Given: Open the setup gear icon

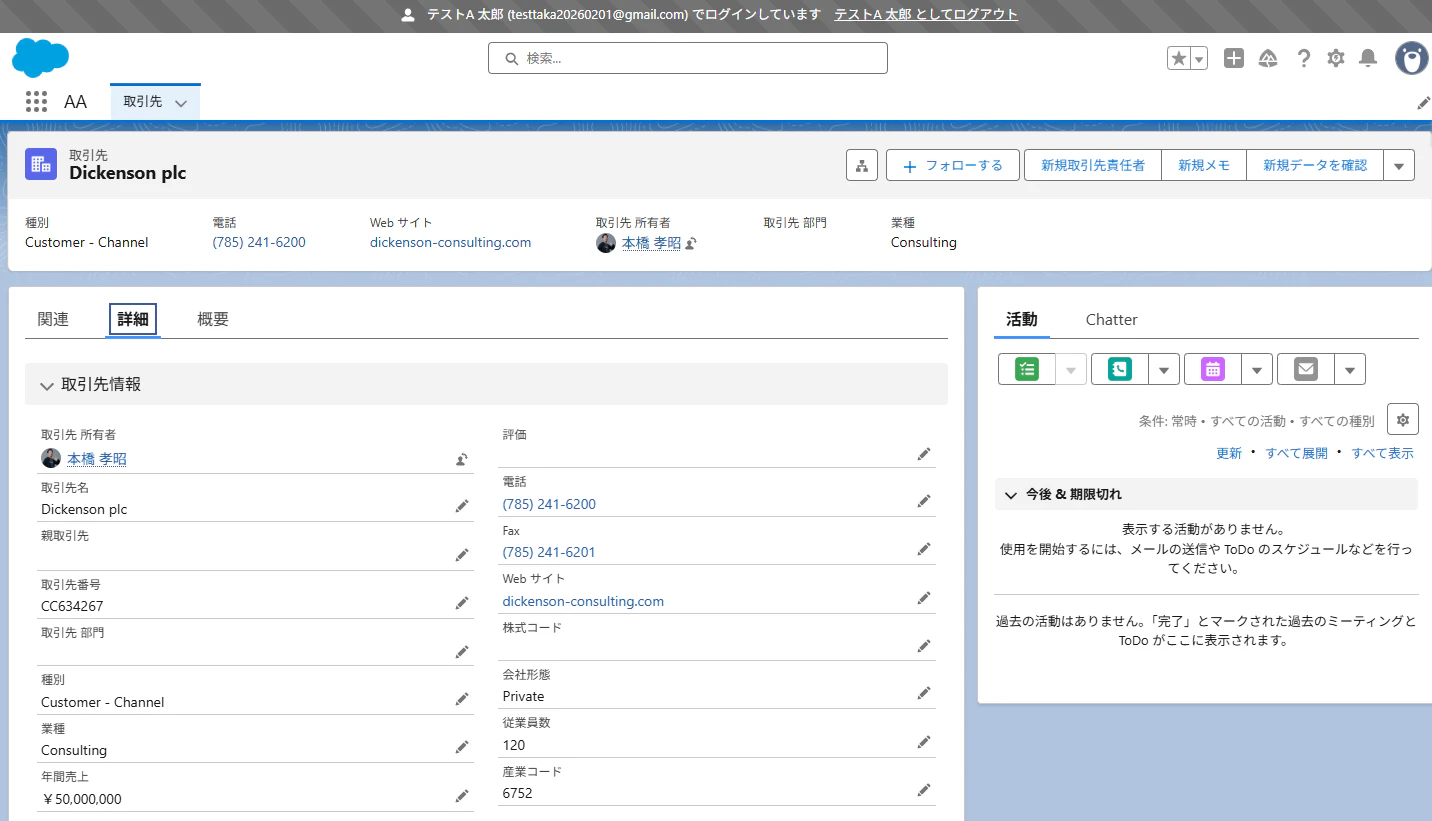Looking at the screenshot, I should click(1336, 59).
